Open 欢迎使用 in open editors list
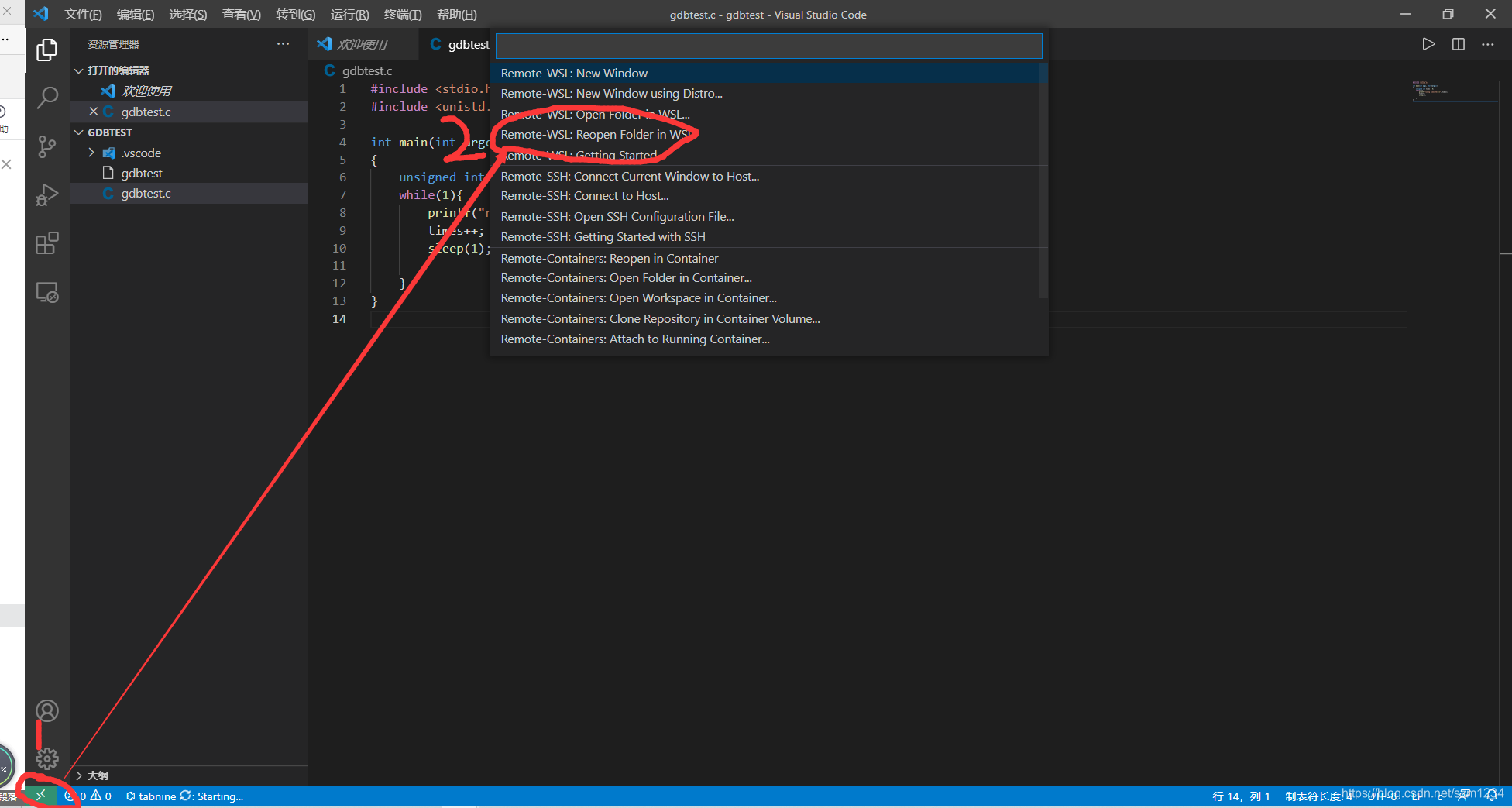The width and height of the screenshot is (1512, 808). coord(188,91)
